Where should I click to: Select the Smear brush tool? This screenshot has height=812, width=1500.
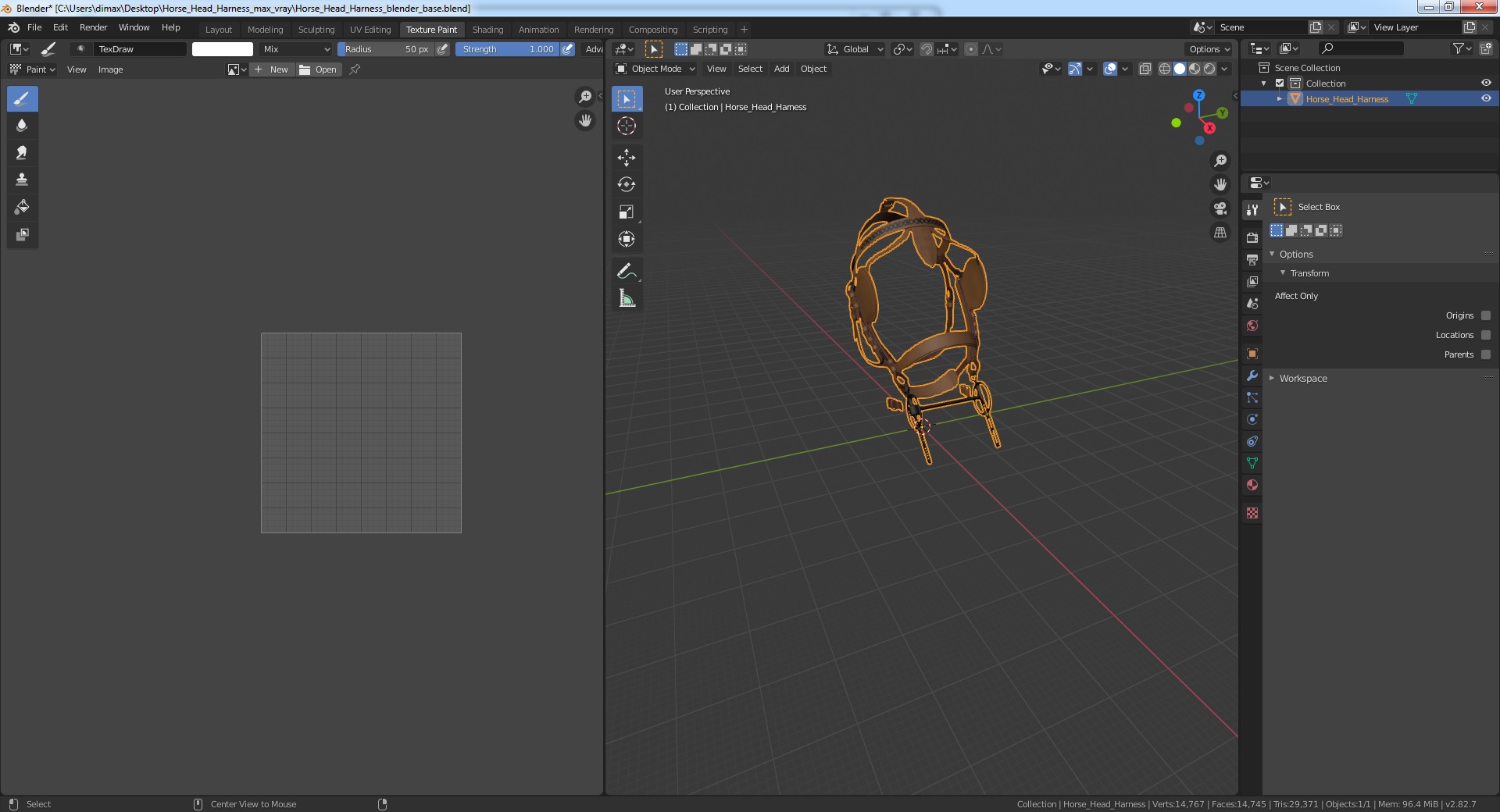(22, 153)
